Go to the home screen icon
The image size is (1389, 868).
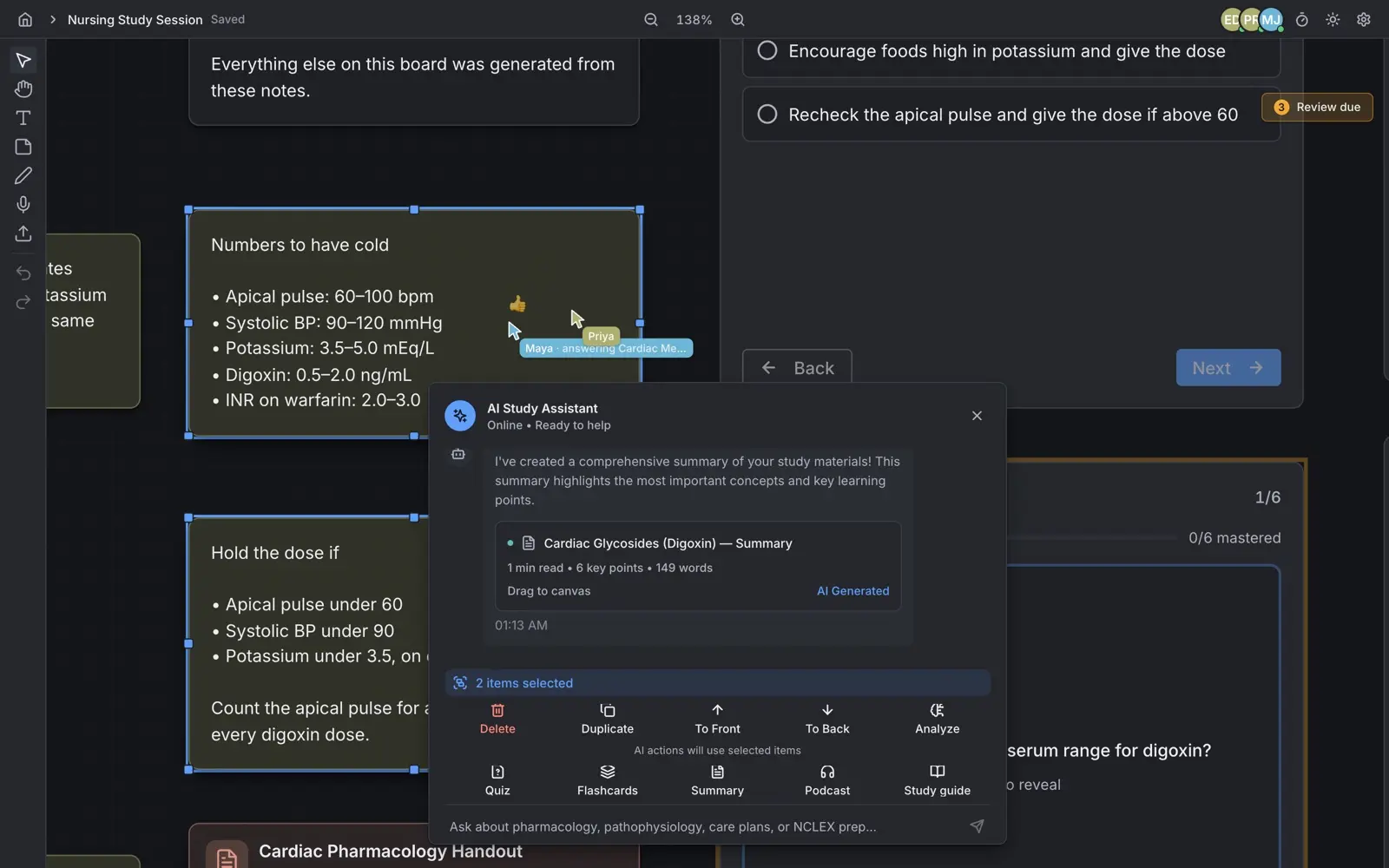point(25,19)
